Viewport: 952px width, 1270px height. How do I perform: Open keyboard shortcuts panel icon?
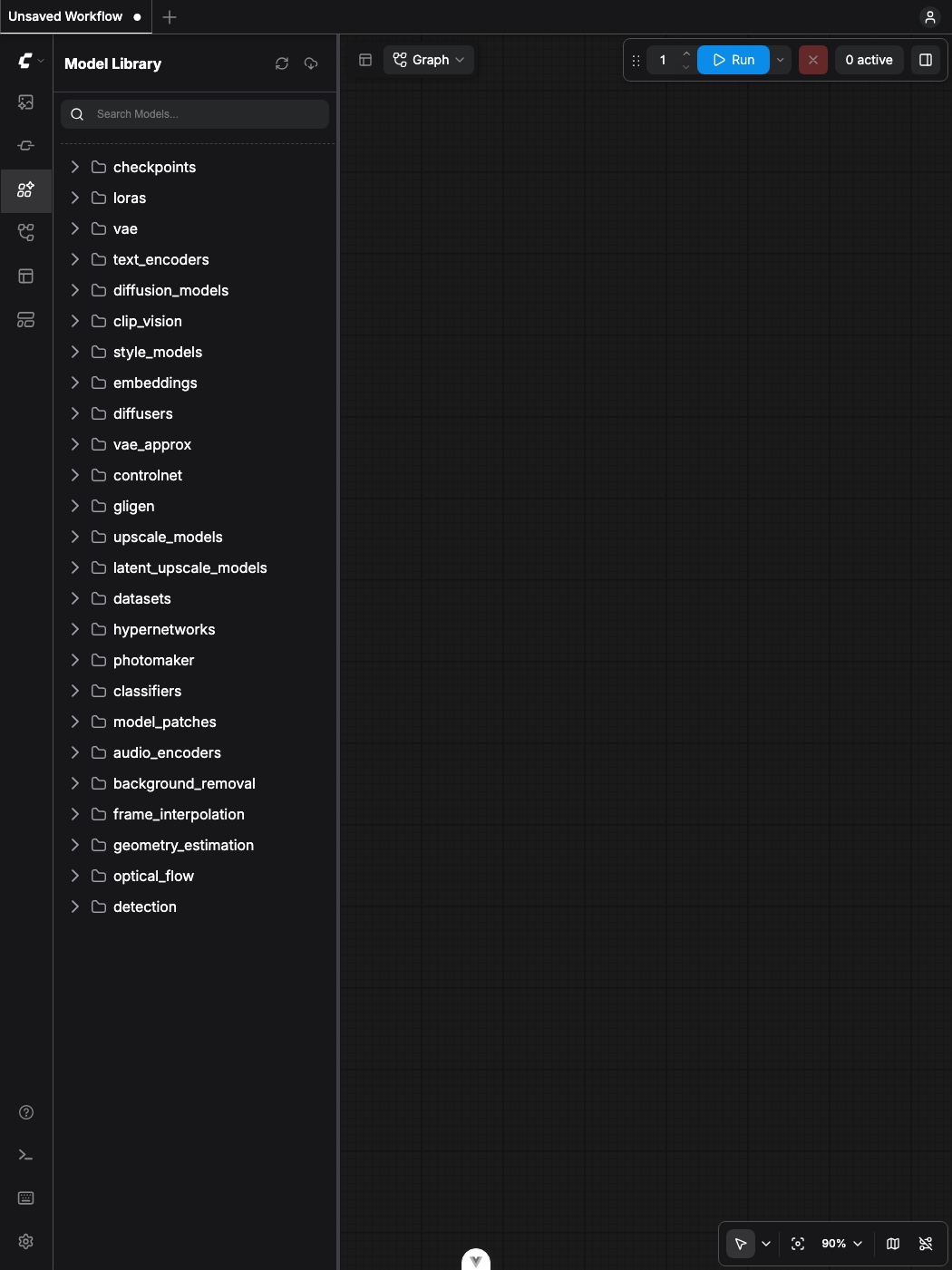26,1198
